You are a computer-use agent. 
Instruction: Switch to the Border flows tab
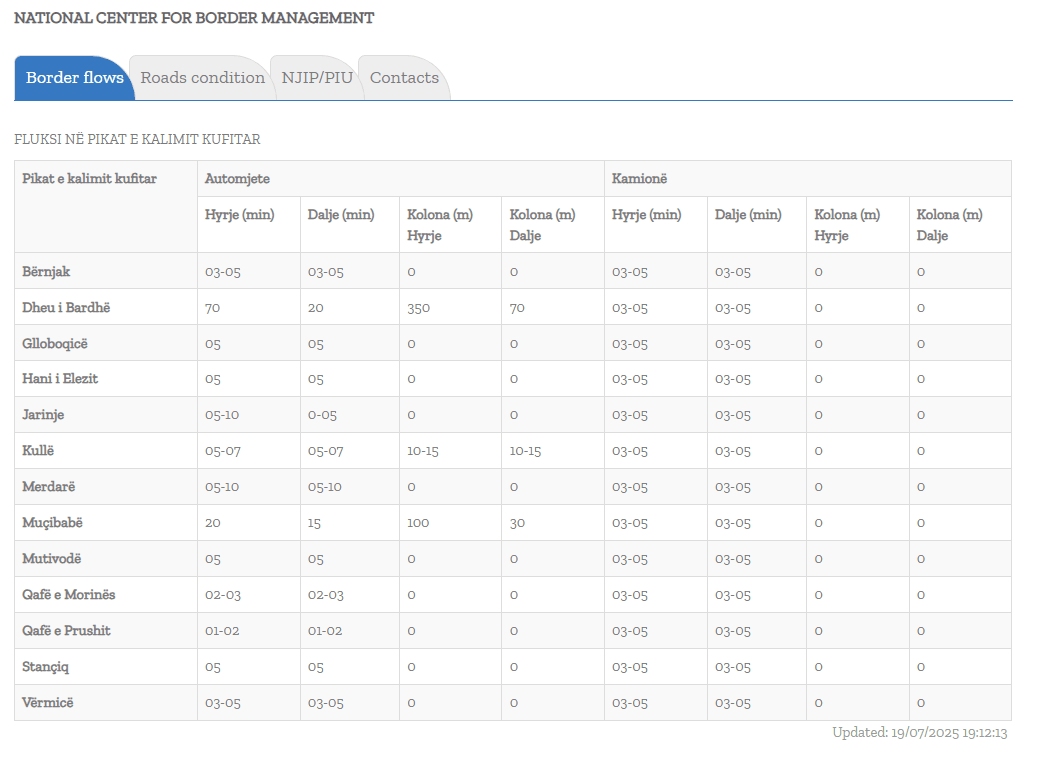74,78
